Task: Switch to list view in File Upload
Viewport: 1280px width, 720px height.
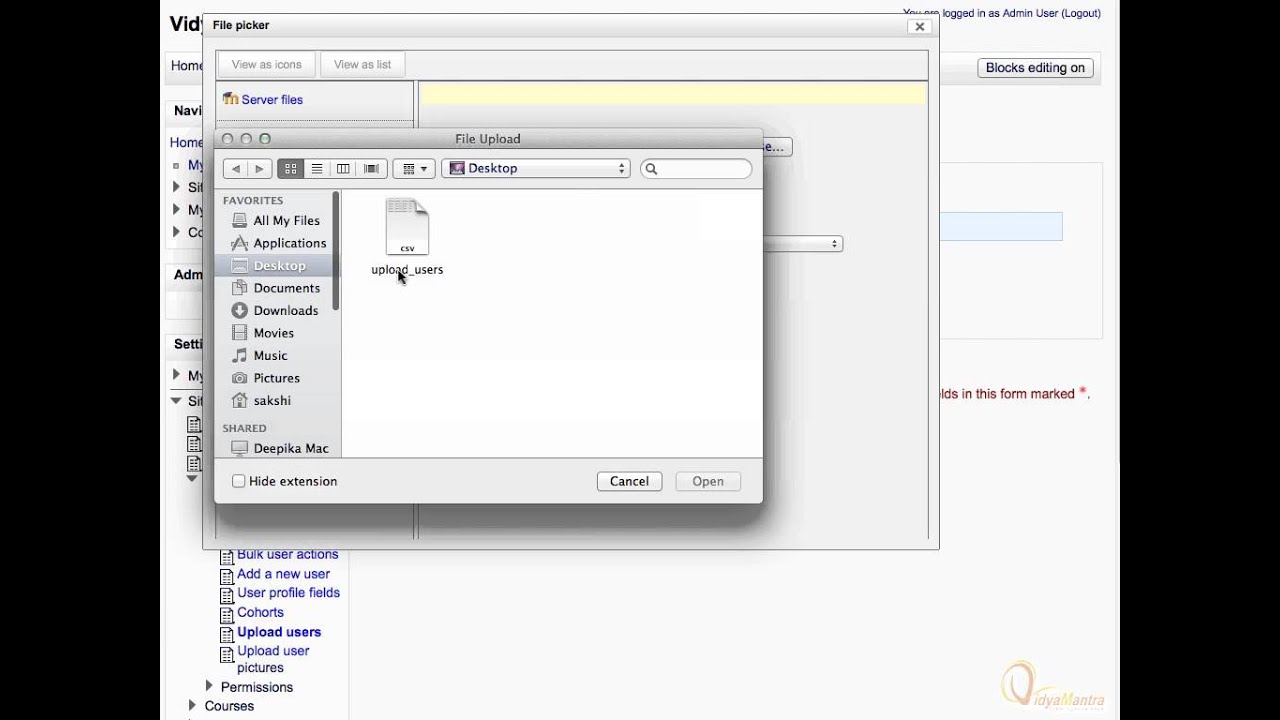Action: (x=317, y=169)
